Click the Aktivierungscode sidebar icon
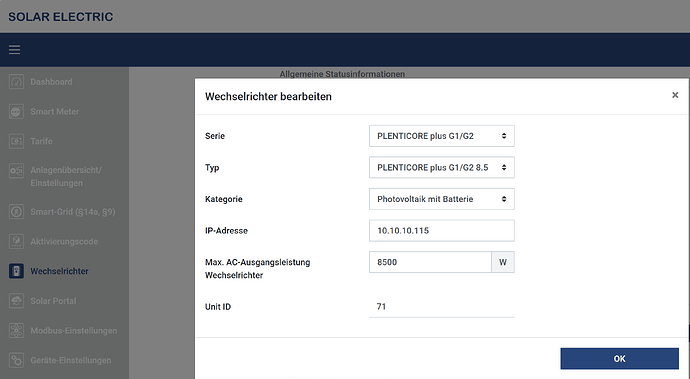 16,242
